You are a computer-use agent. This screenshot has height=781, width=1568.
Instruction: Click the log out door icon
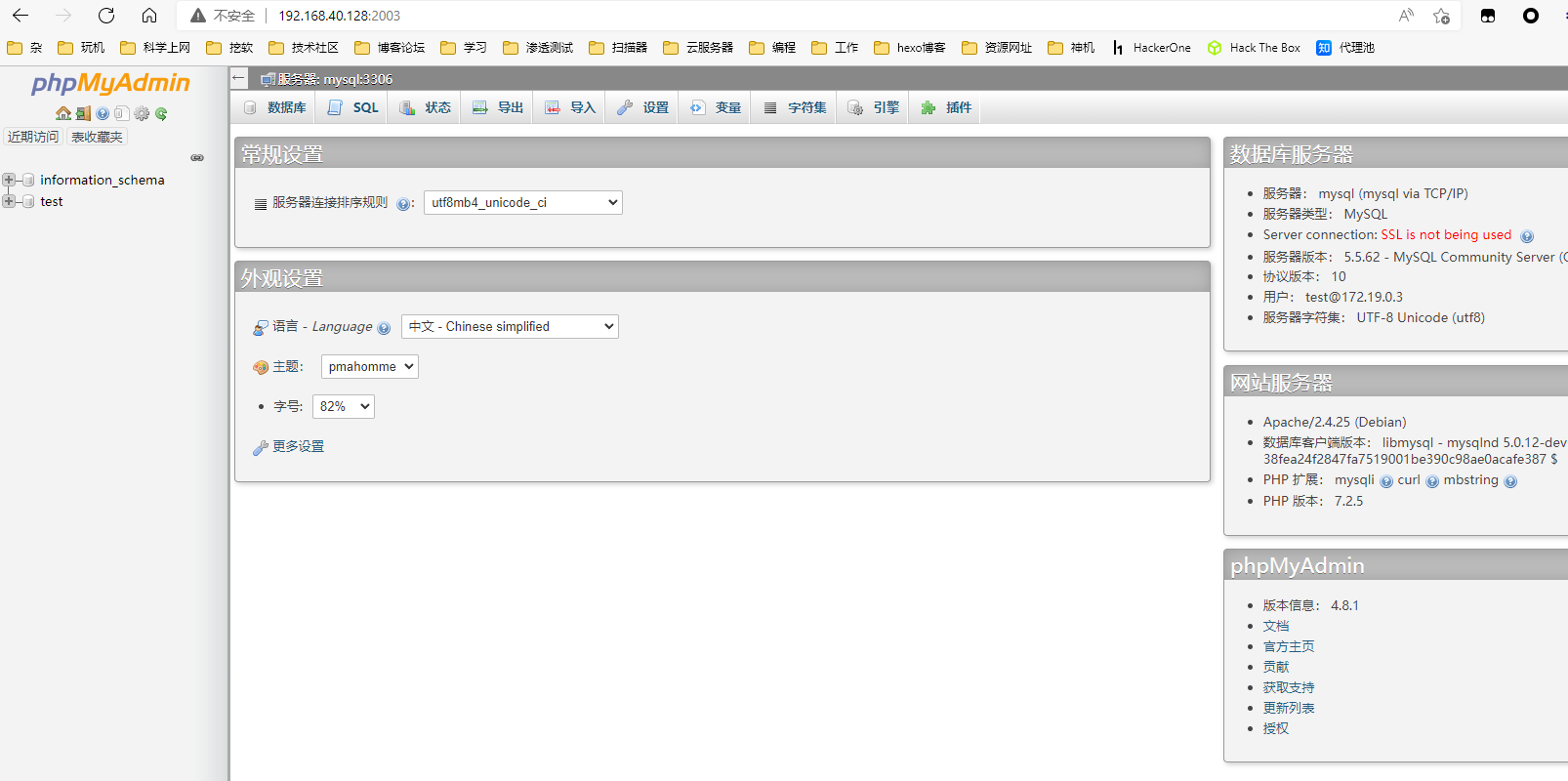[83, 114]
